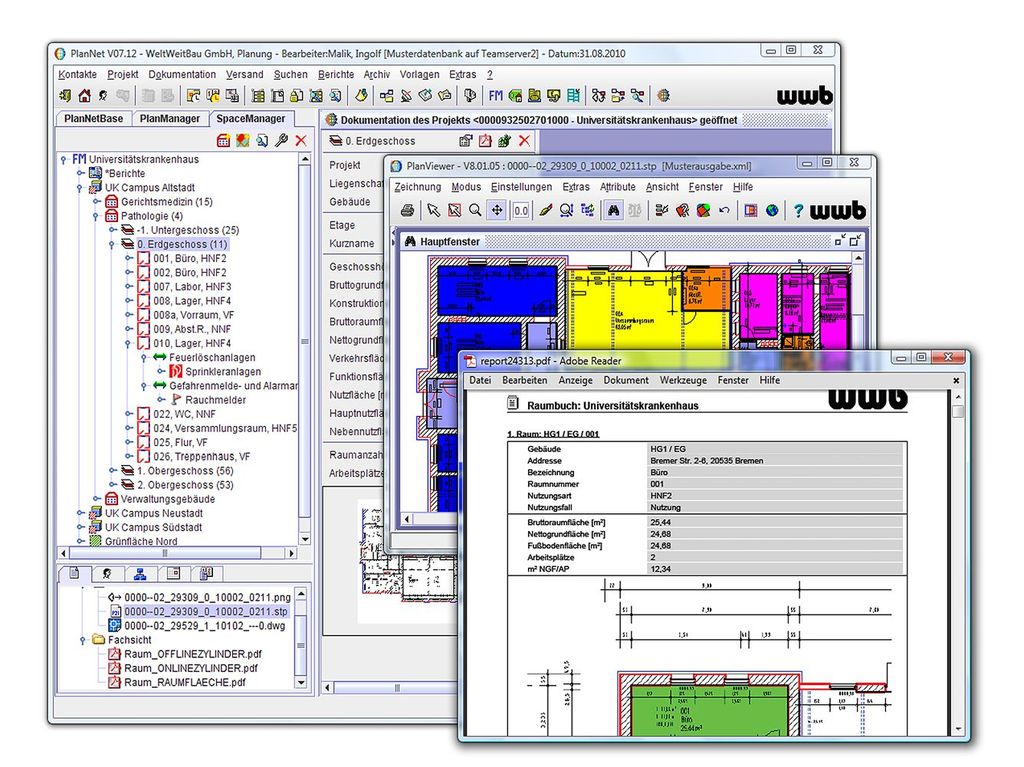The width and height of the screenshot is (1024, 767).
Task: Click the properties icon beside 0. Erdgeschoss
Action: pos(466,140)
